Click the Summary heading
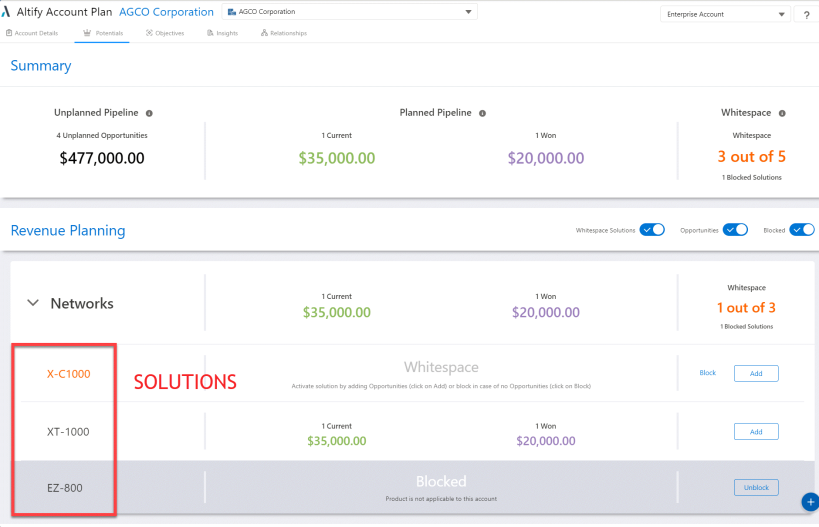Screen dimensions: 819x527 (x=41, y=66)
